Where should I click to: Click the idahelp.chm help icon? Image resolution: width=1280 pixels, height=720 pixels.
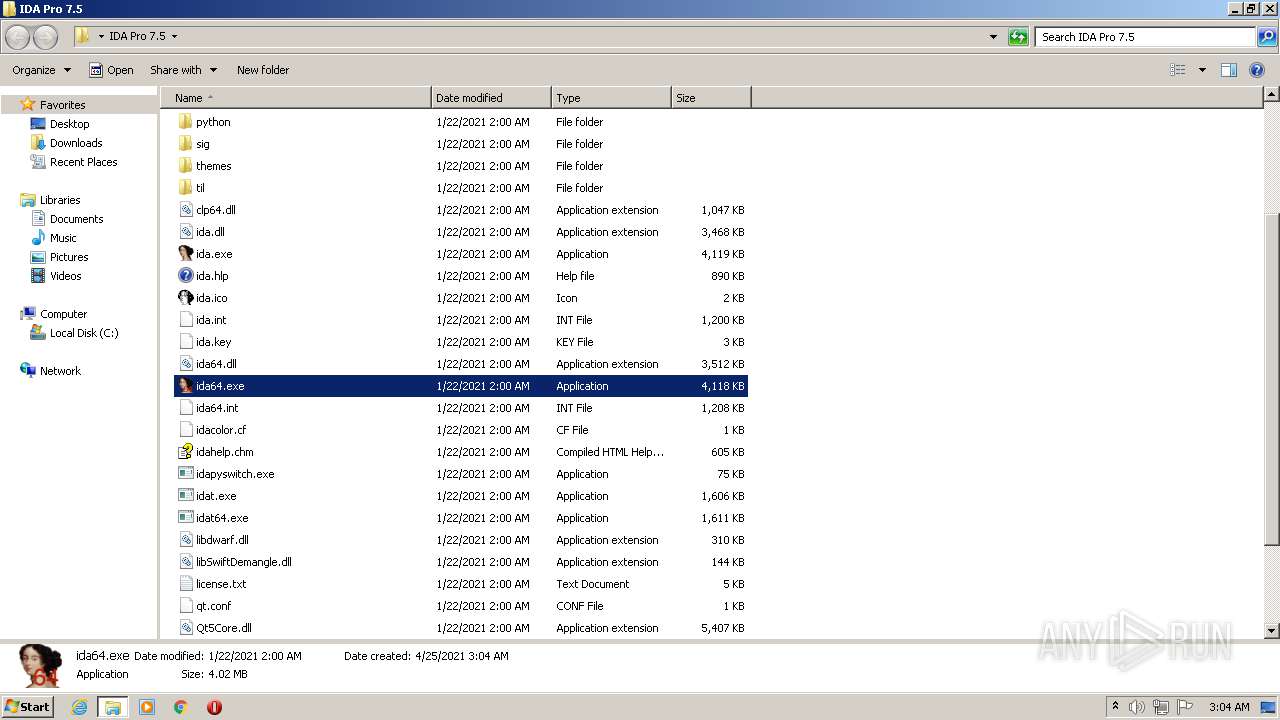click(185, 452)
